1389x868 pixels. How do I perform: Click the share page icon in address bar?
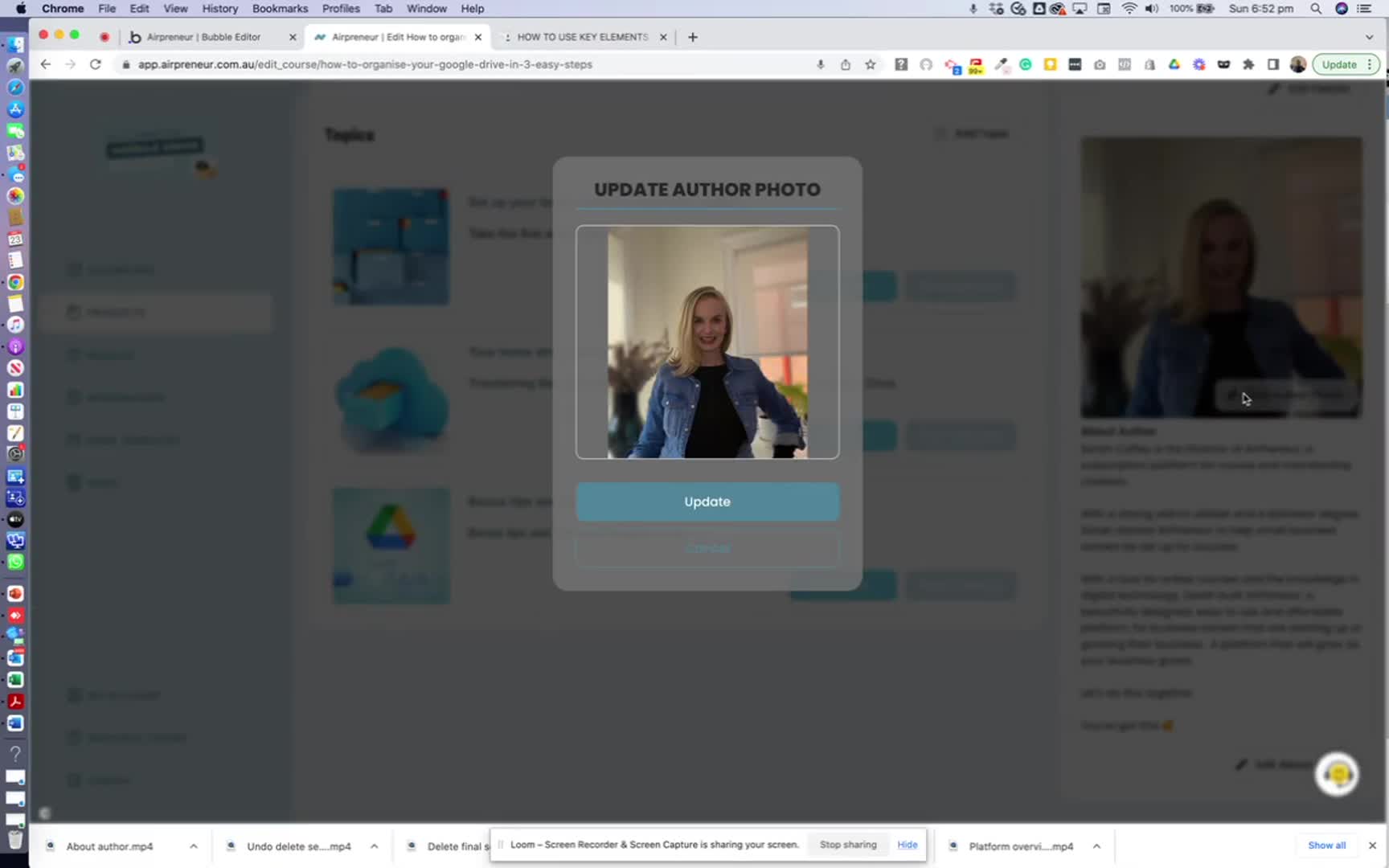846,64
